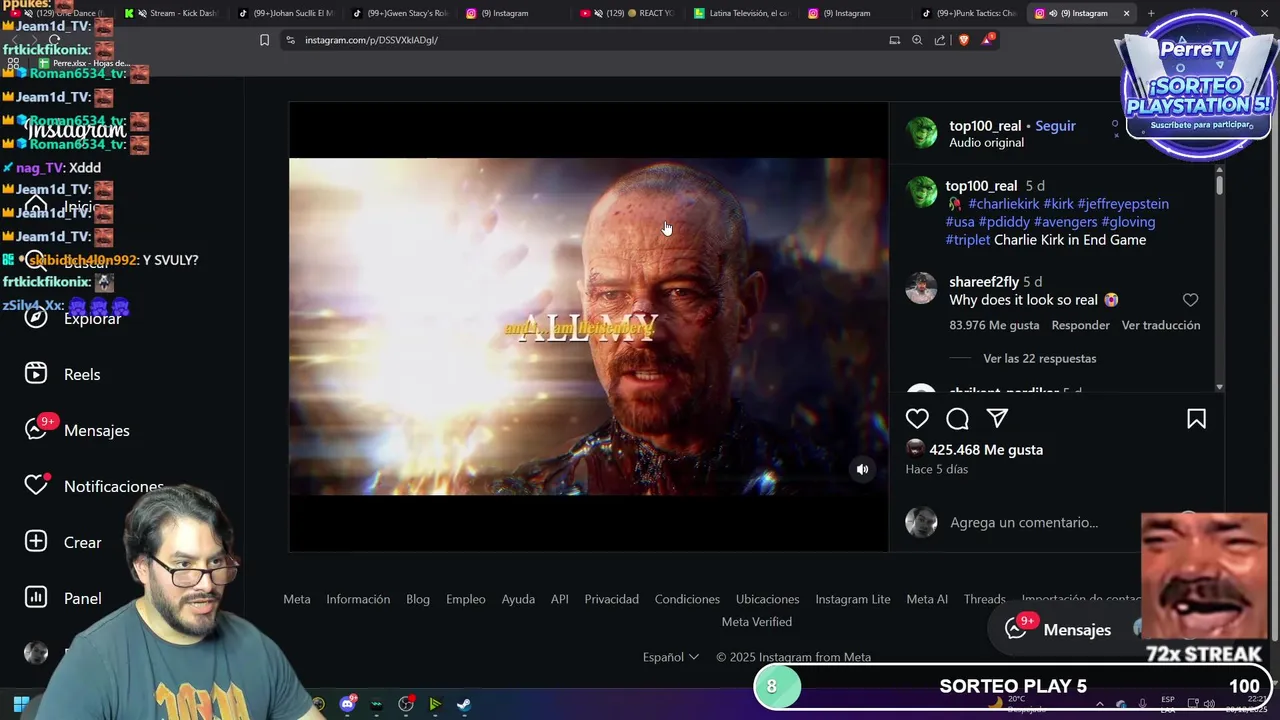Like the post with the heart icon
This screenshot has height=720, width=1280.
917,419
